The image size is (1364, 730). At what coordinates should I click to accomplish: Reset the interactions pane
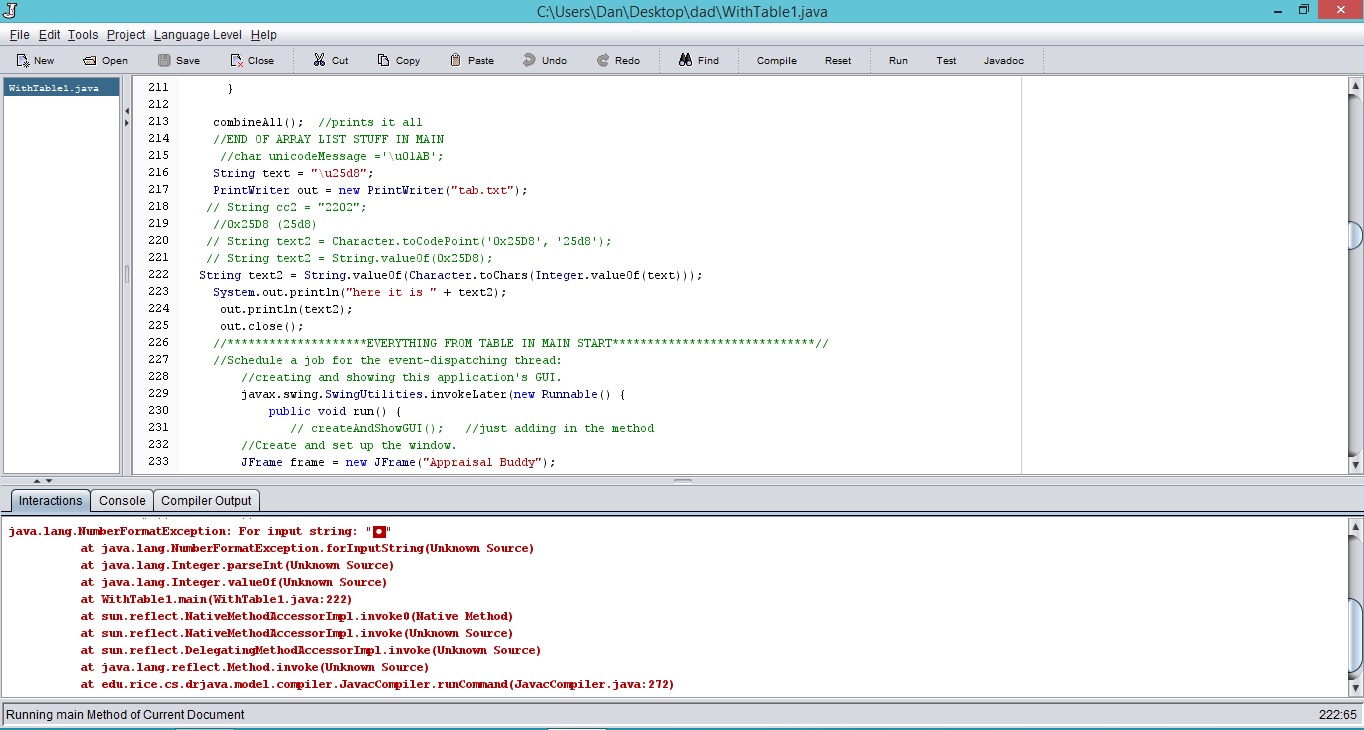[838, 60]
